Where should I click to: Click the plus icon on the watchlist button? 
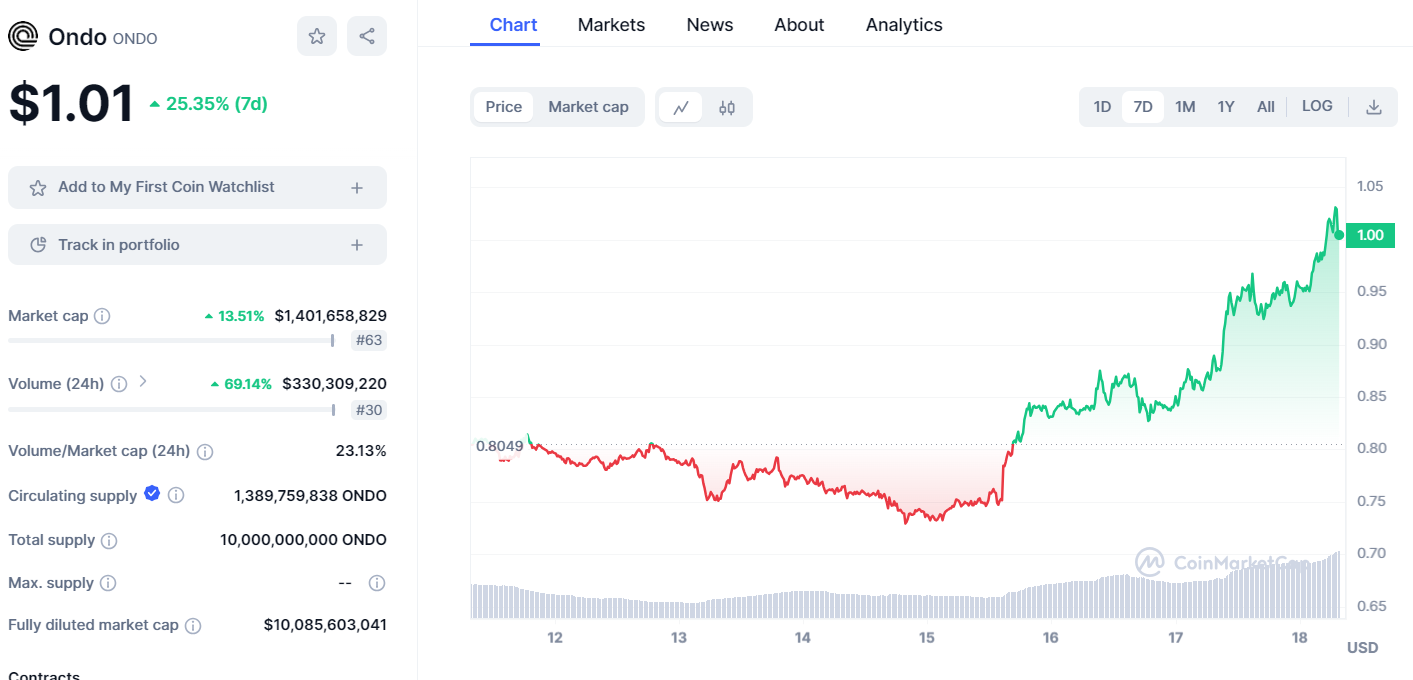357,188
